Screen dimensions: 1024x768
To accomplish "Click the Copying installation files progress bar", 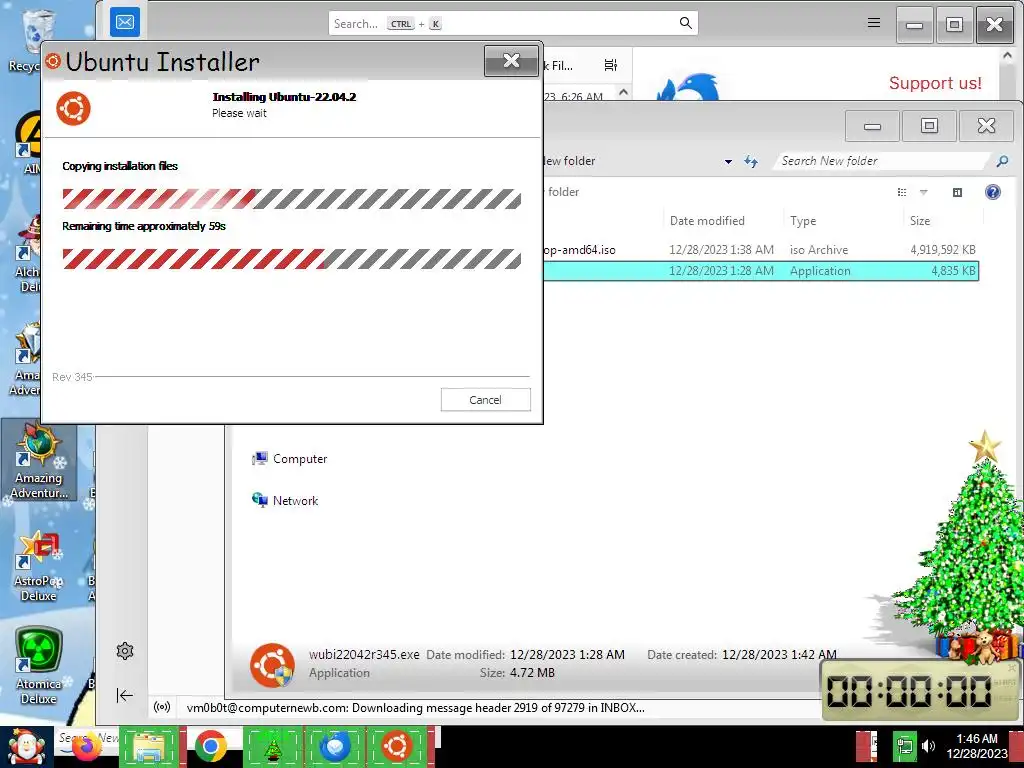I will (x=292, y=199).
